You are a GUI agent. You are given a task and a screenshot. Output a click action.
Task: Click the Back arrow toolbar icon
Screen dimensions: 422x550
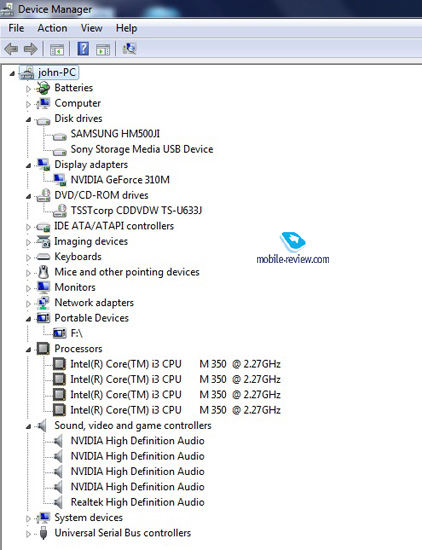coord(11,49)
